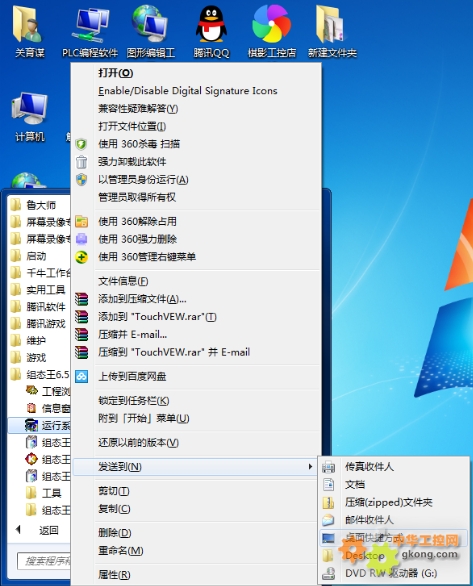Select 还原以前的版本(V)
Image resolution: width=473 pixels, height=586 pixels.
138,442
